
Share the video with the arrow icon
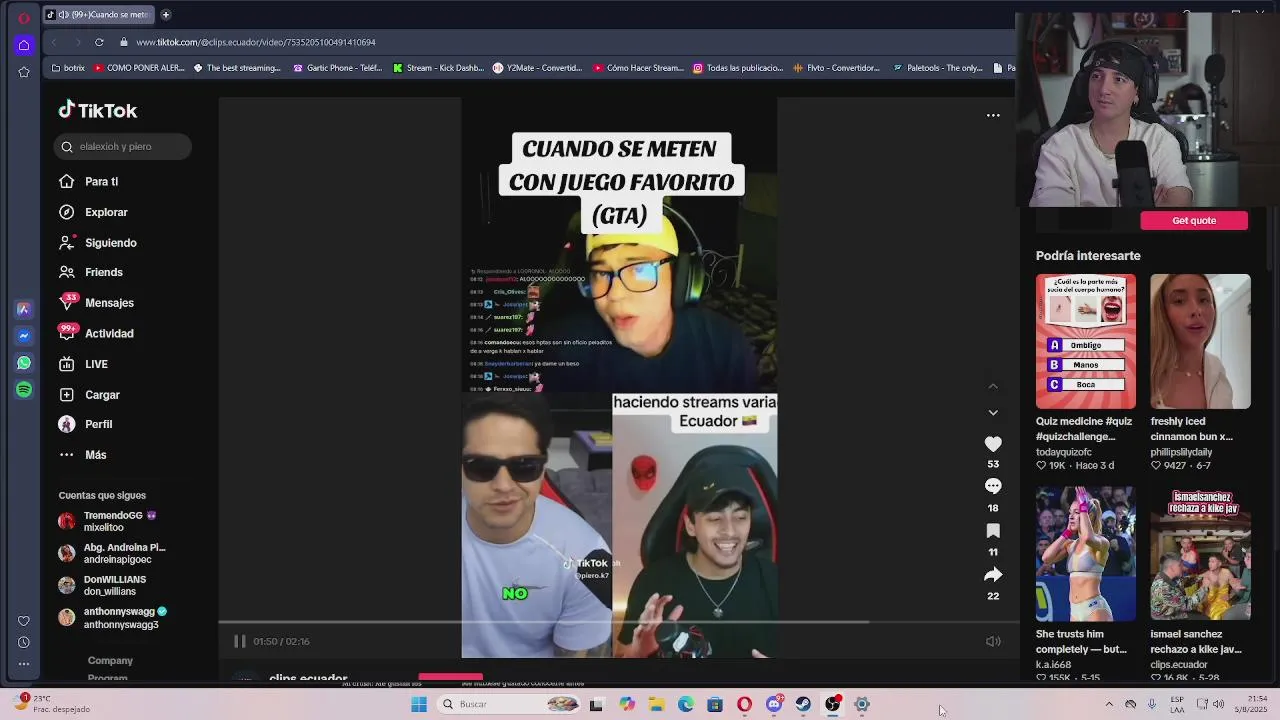coord(993,574)
